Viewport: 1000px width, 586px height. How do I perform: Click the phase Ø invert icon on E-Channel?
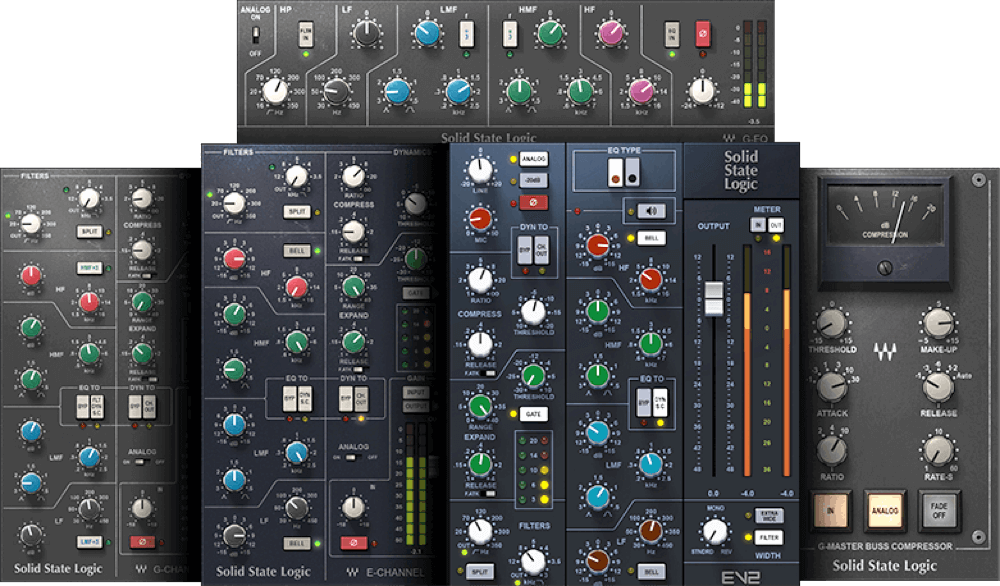[x=353, y=542]
